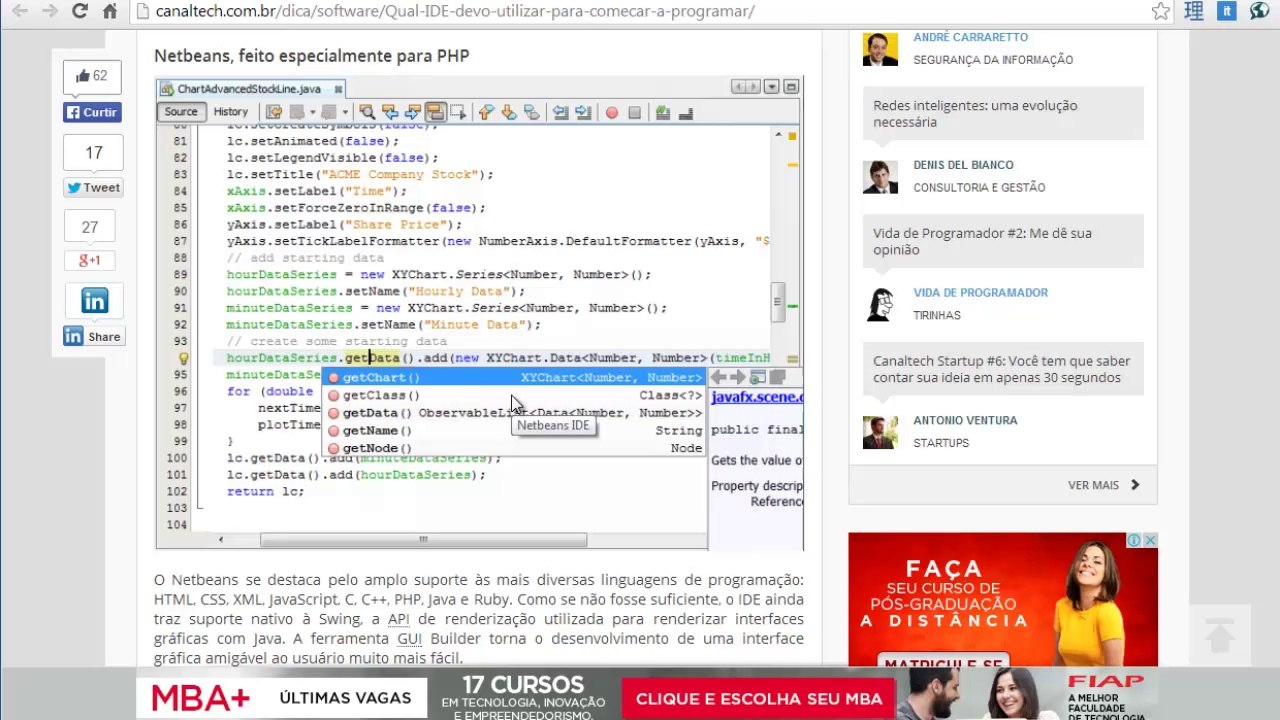Image resolution: width=1280 pixels, height=720 pixels.
Task: Toggle bookmark on the current line
Action: 531,112
